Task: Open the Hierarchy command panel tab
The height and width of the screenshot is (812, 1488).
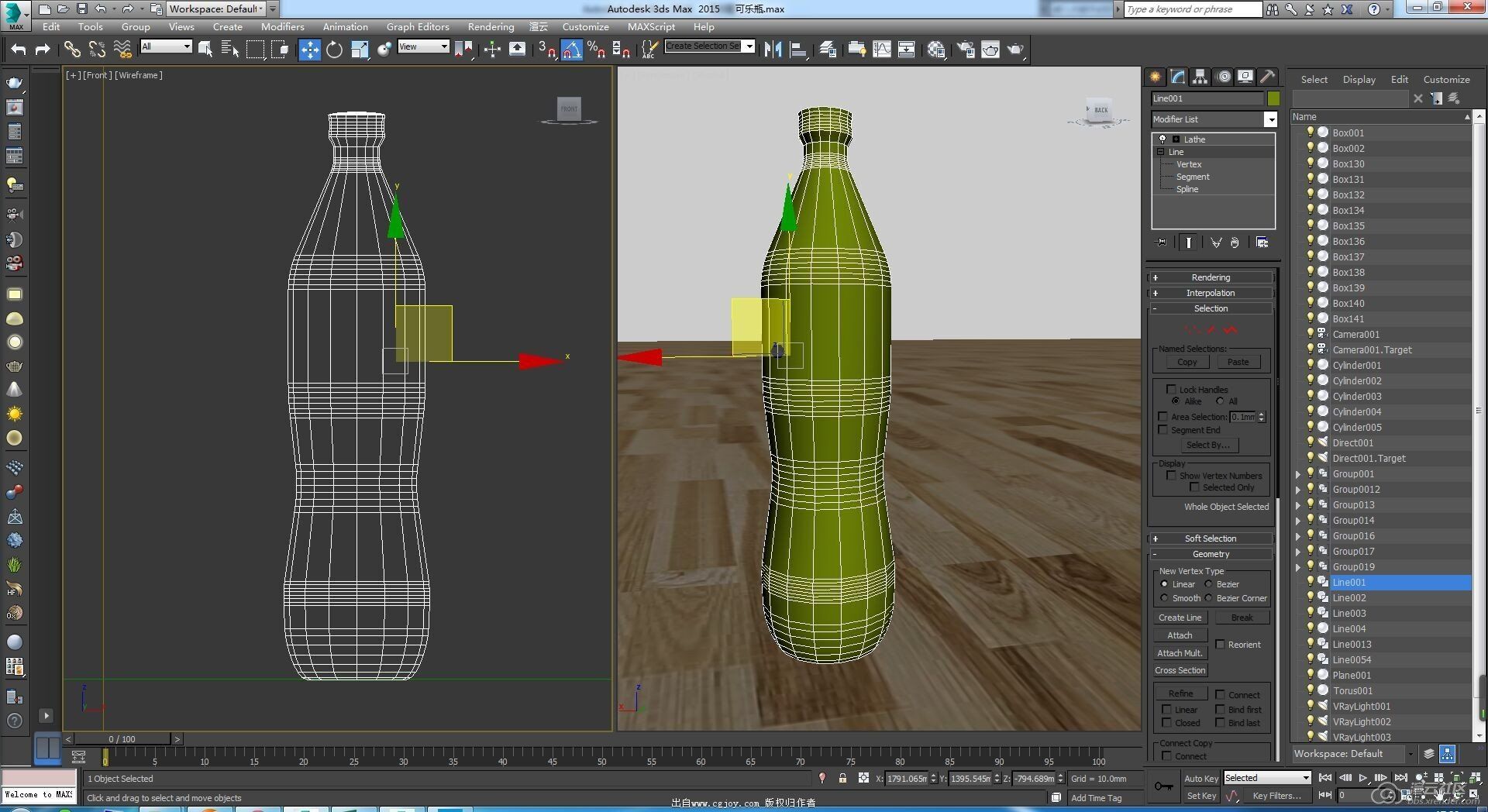Action: click(1200, 77)
